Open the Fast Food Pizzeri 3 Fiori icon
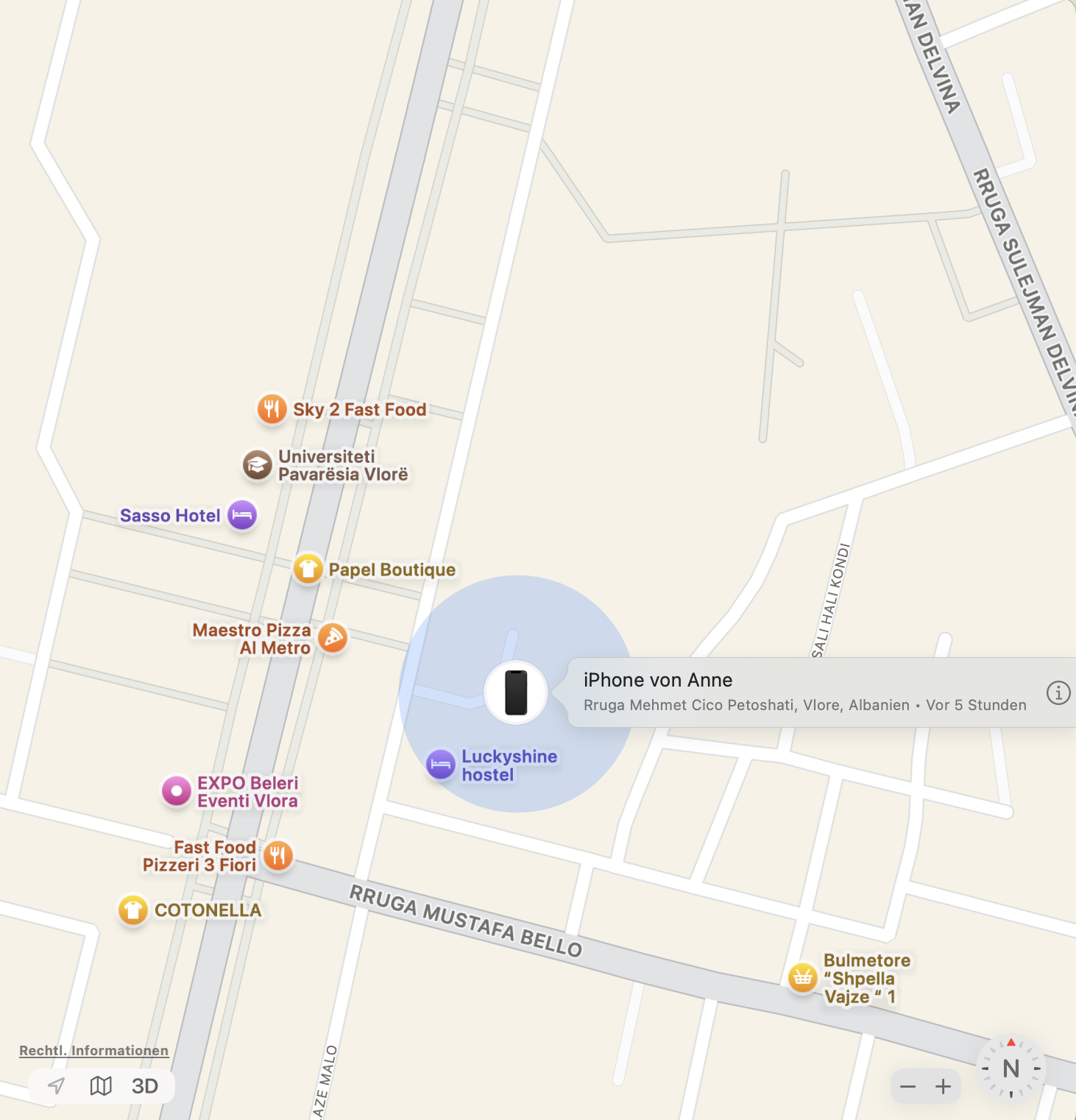This screenshot has width=1076, height=1120. point(277,856)
